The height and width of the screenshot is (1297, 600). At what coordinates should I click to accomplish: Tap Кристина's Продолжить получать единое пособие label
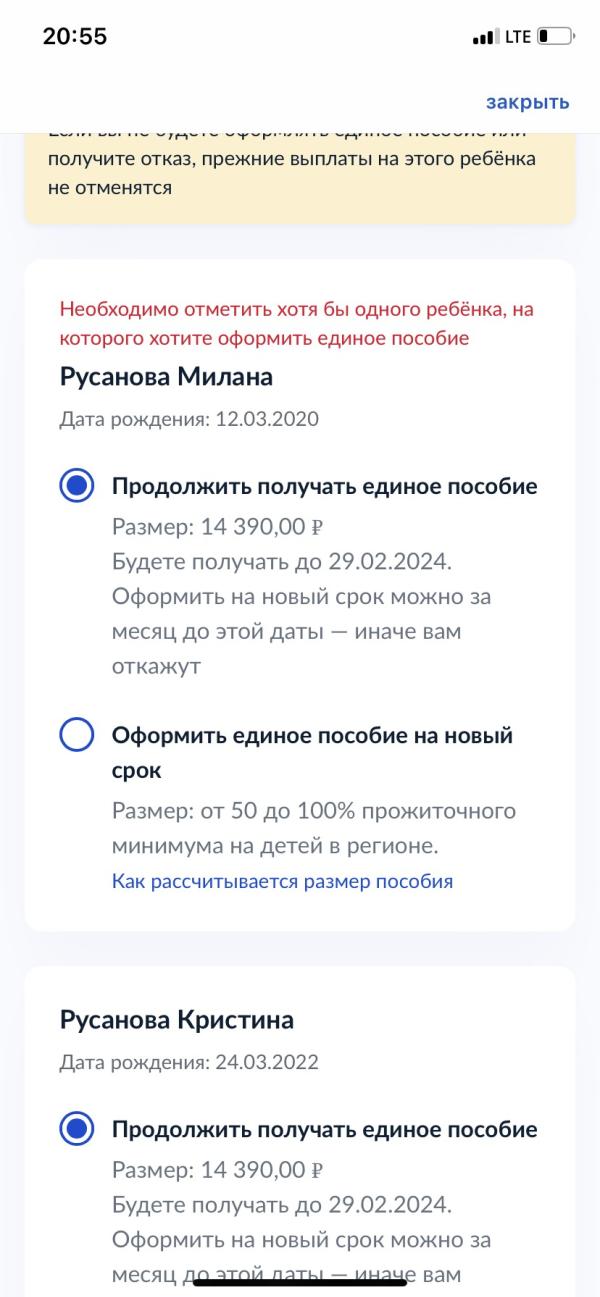[x=325, y=1130]
